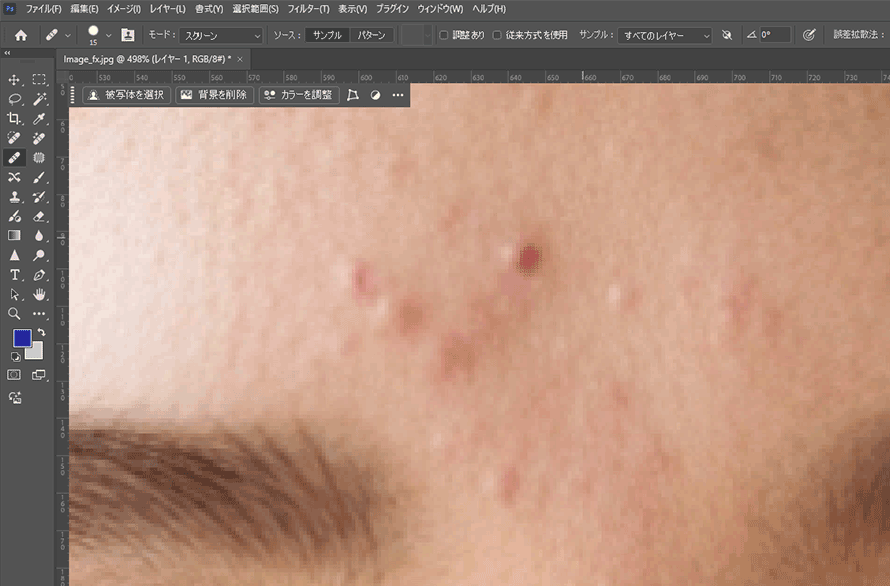Select the Horizontal Type tool
The image size is (890, 586).
pos(13,274)
